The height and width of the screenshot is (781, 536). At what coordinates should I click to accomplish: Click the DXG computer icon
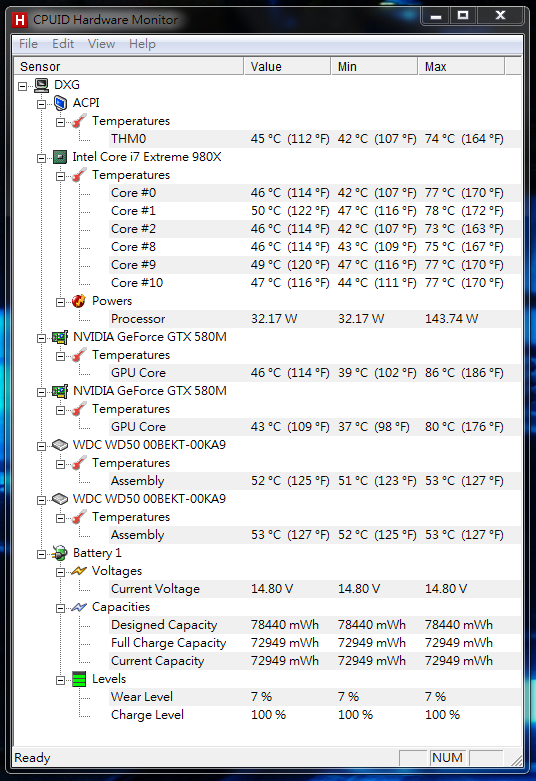click(x=41, y=85)
